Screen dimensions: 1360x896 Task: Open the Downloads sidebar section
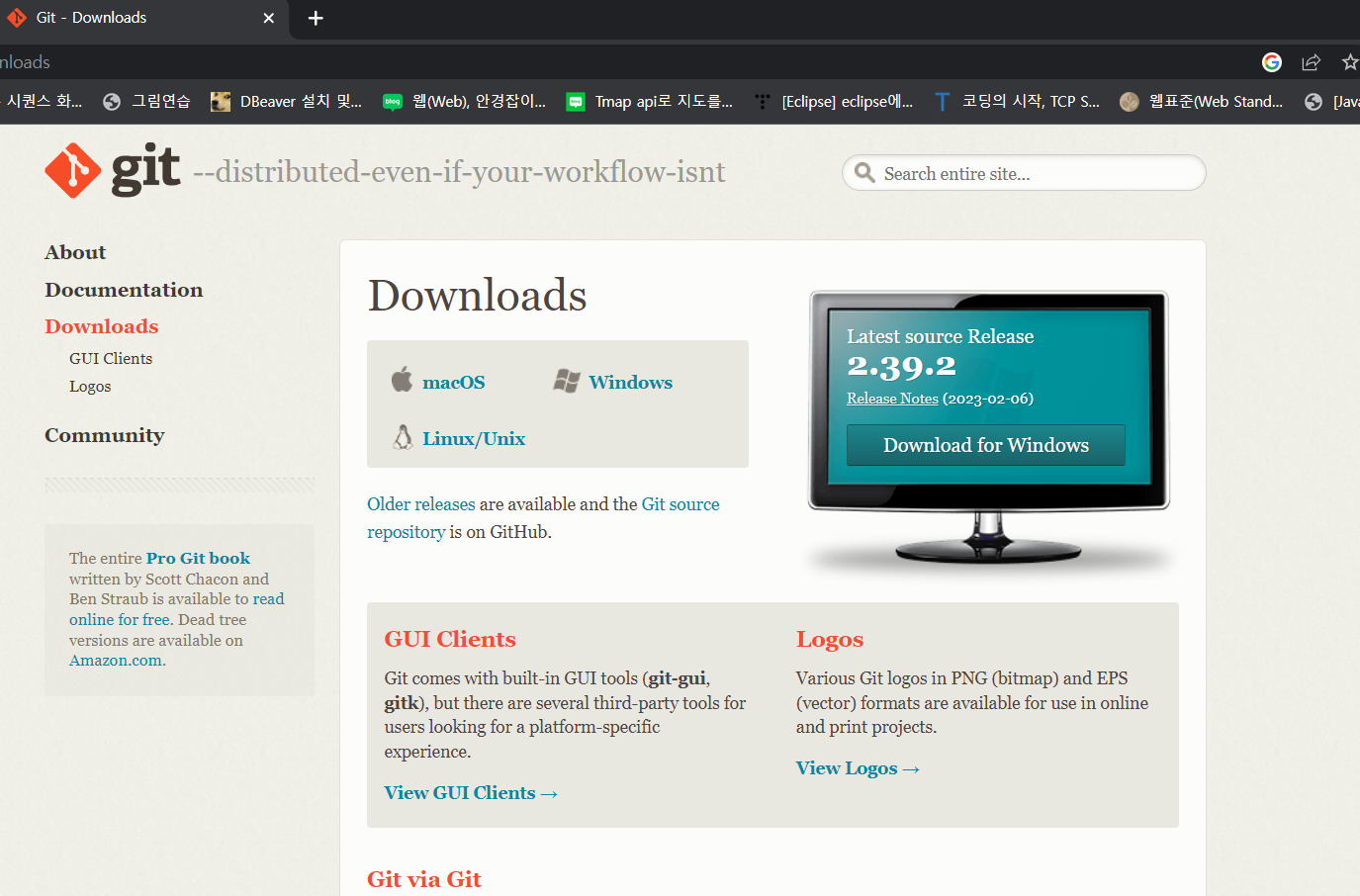coord(102,326)
